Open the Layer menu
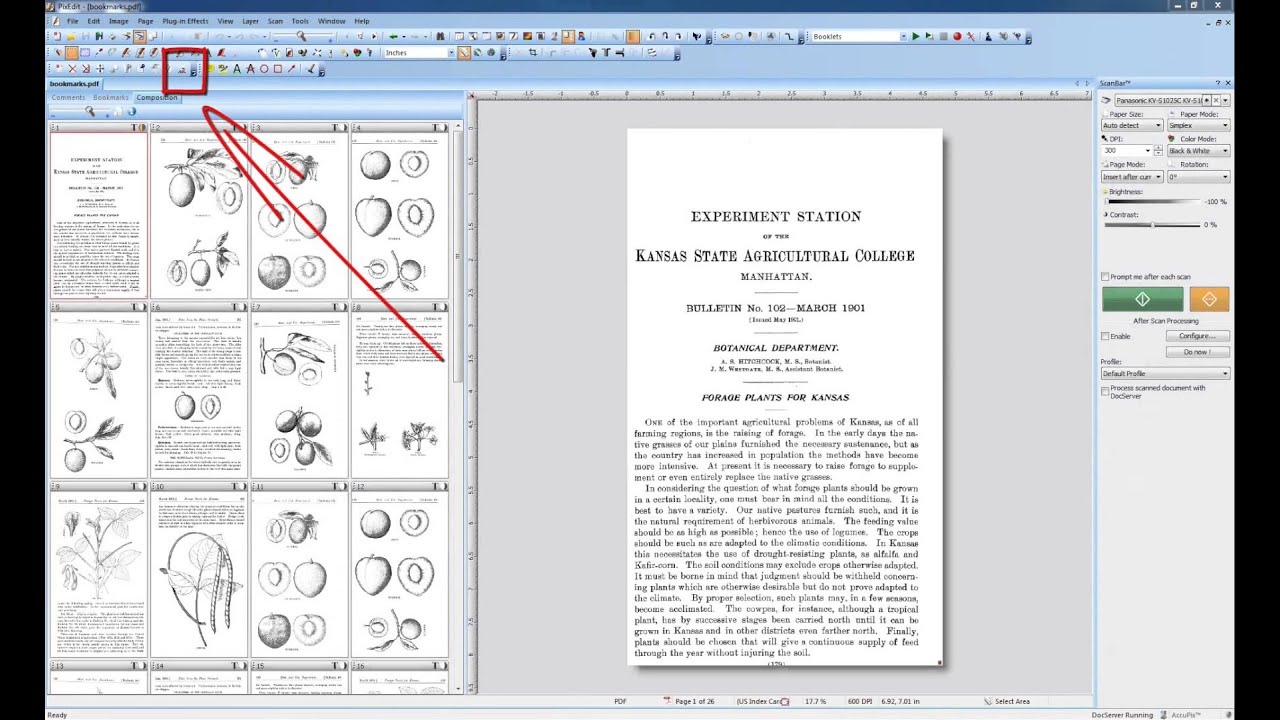 click(250, 20)
